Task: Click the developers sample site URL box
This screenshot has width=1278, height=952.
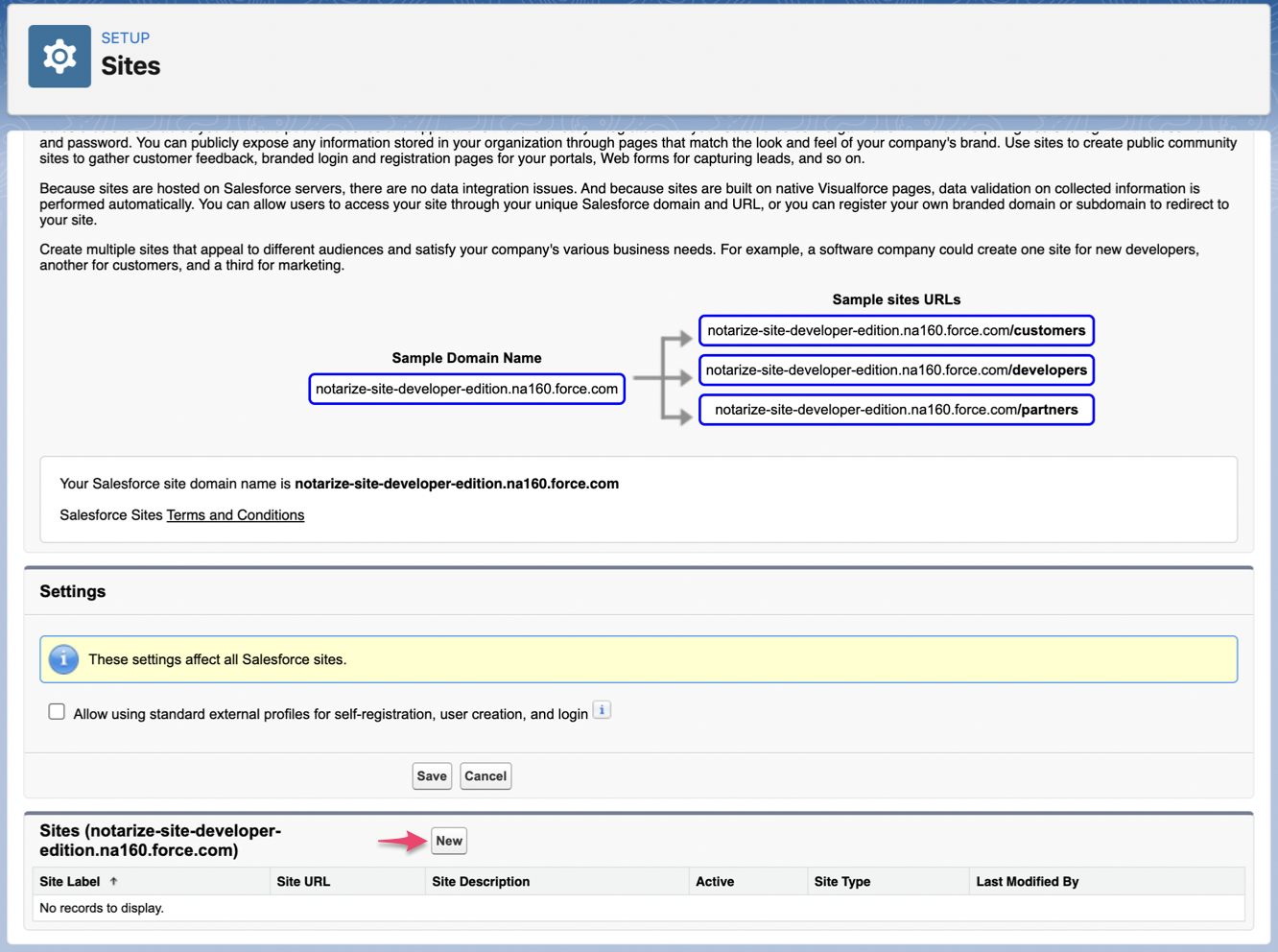Action: coord(896,370)
